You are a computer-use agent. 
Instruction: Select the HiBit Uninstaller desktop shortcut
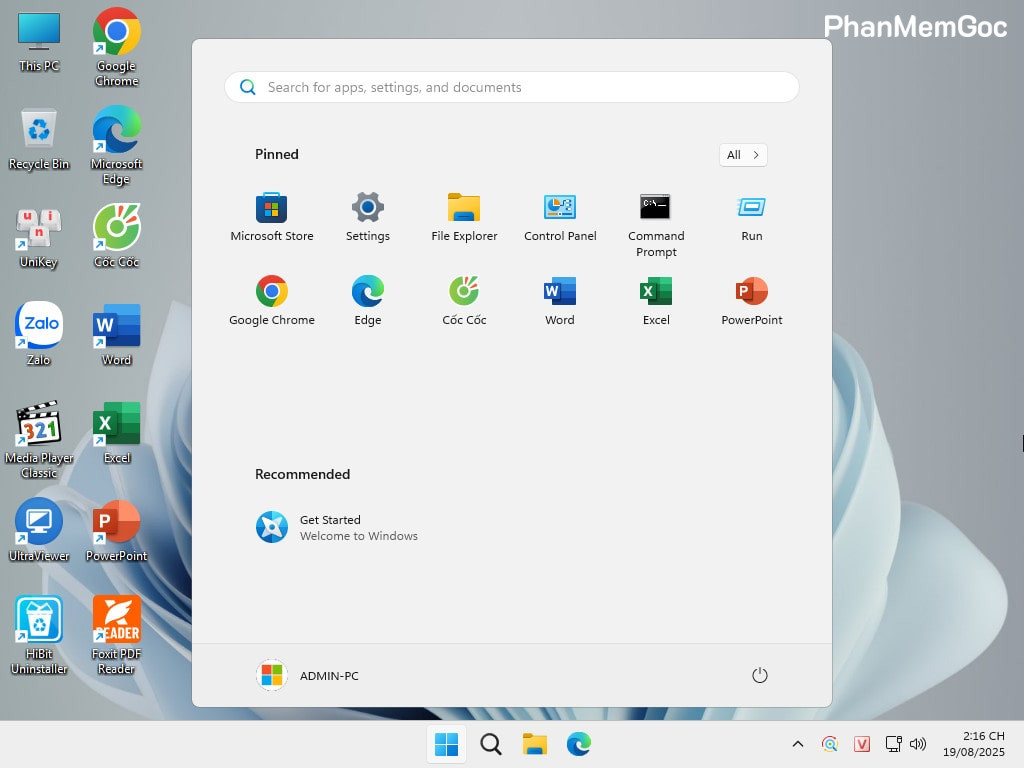tap(39, 635)
